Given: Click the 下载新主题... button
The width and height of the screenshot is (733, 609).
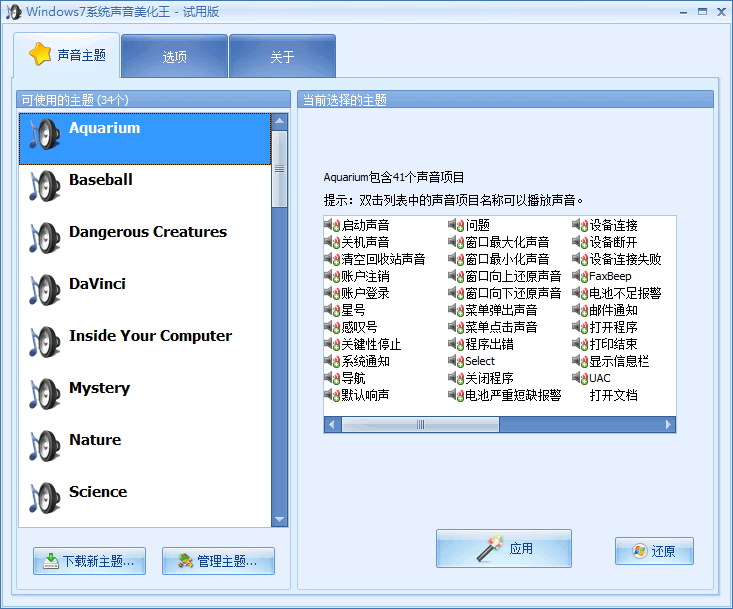Looking at the screenshot, I should (x=89, y=561).
